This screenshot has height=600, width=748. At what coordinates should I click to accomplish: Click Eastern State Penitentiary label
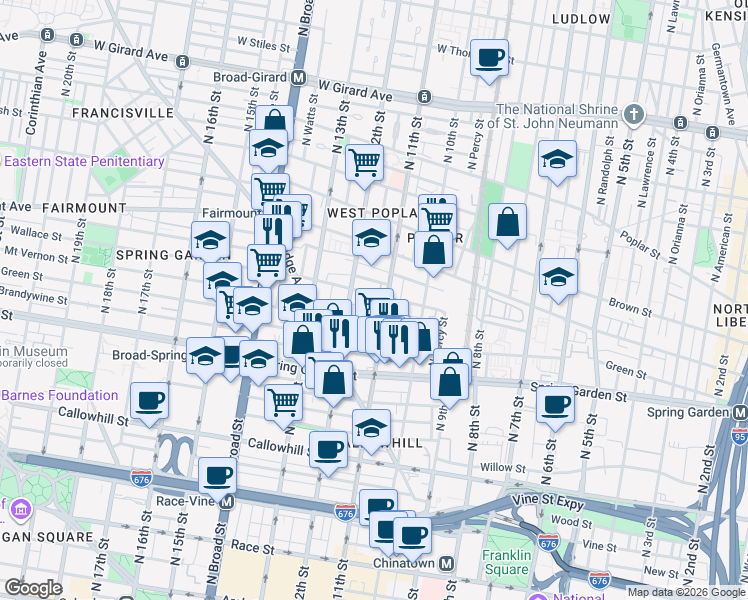84,162
